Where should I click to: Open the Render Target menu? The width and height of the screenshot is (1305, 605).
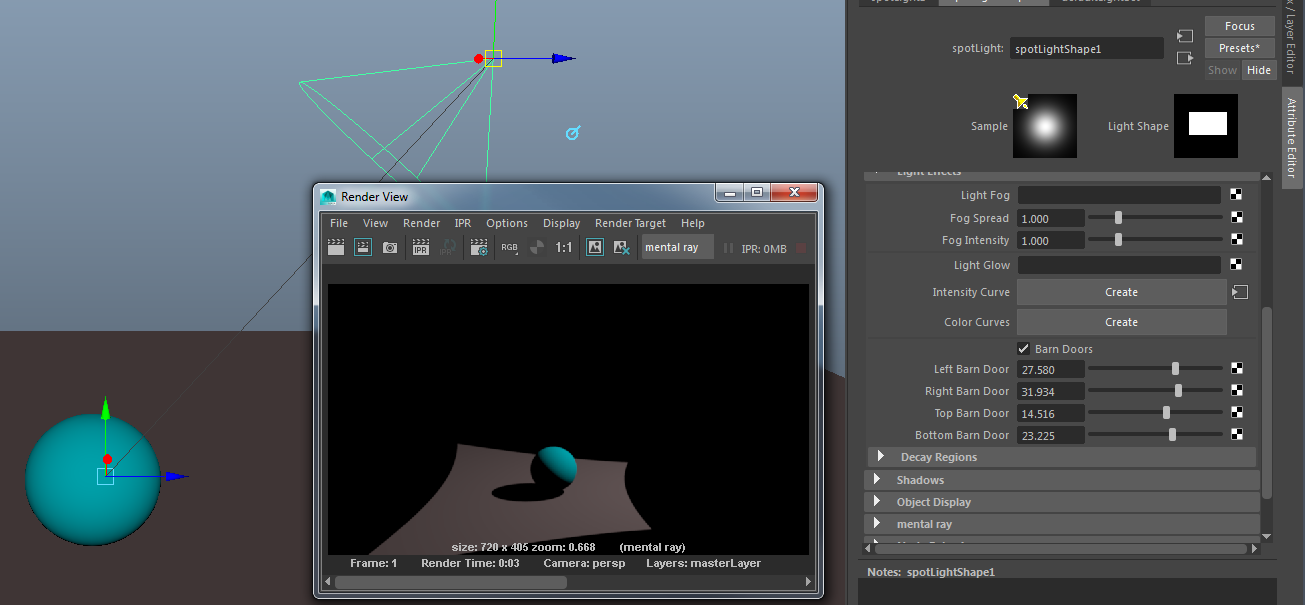point(629,223)
